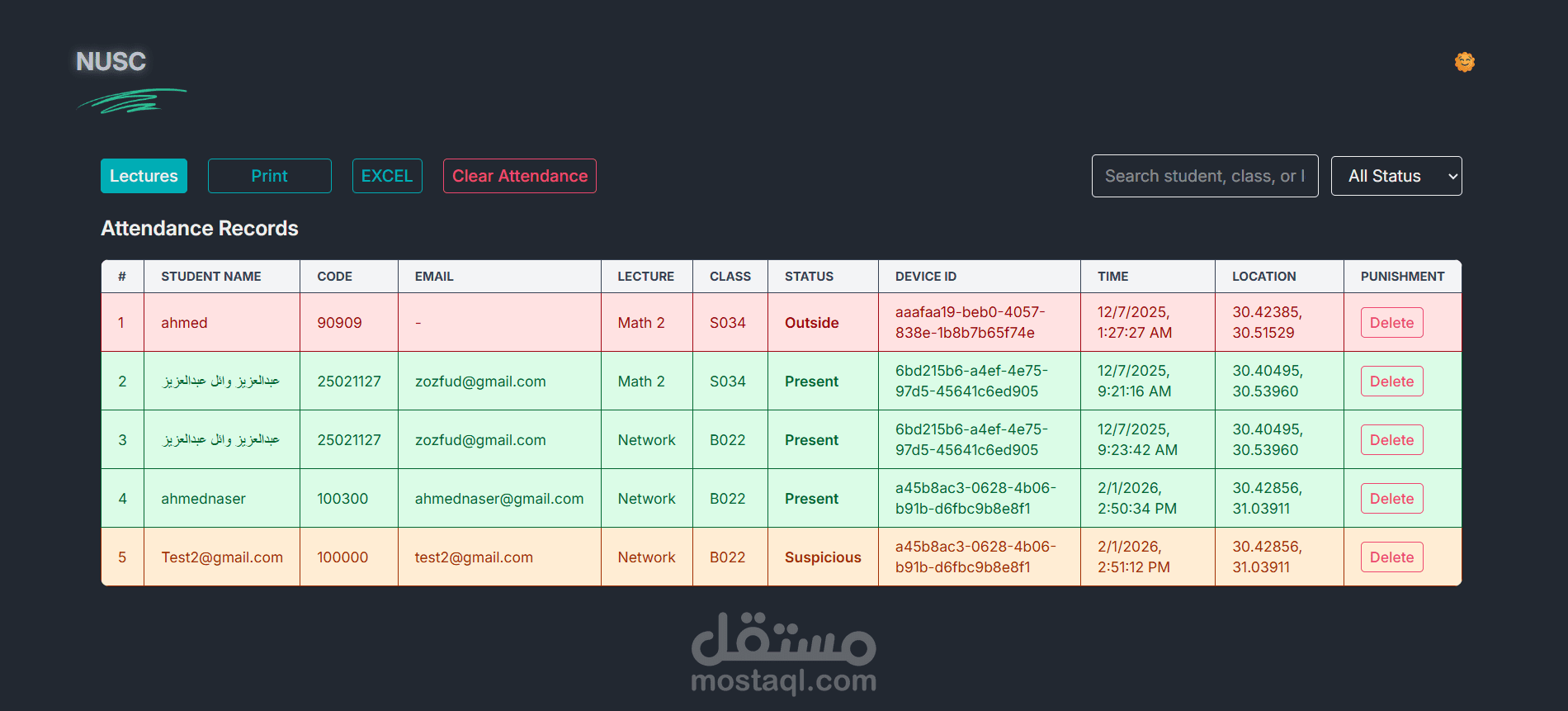Click code 100000

[x=342, y=557]
